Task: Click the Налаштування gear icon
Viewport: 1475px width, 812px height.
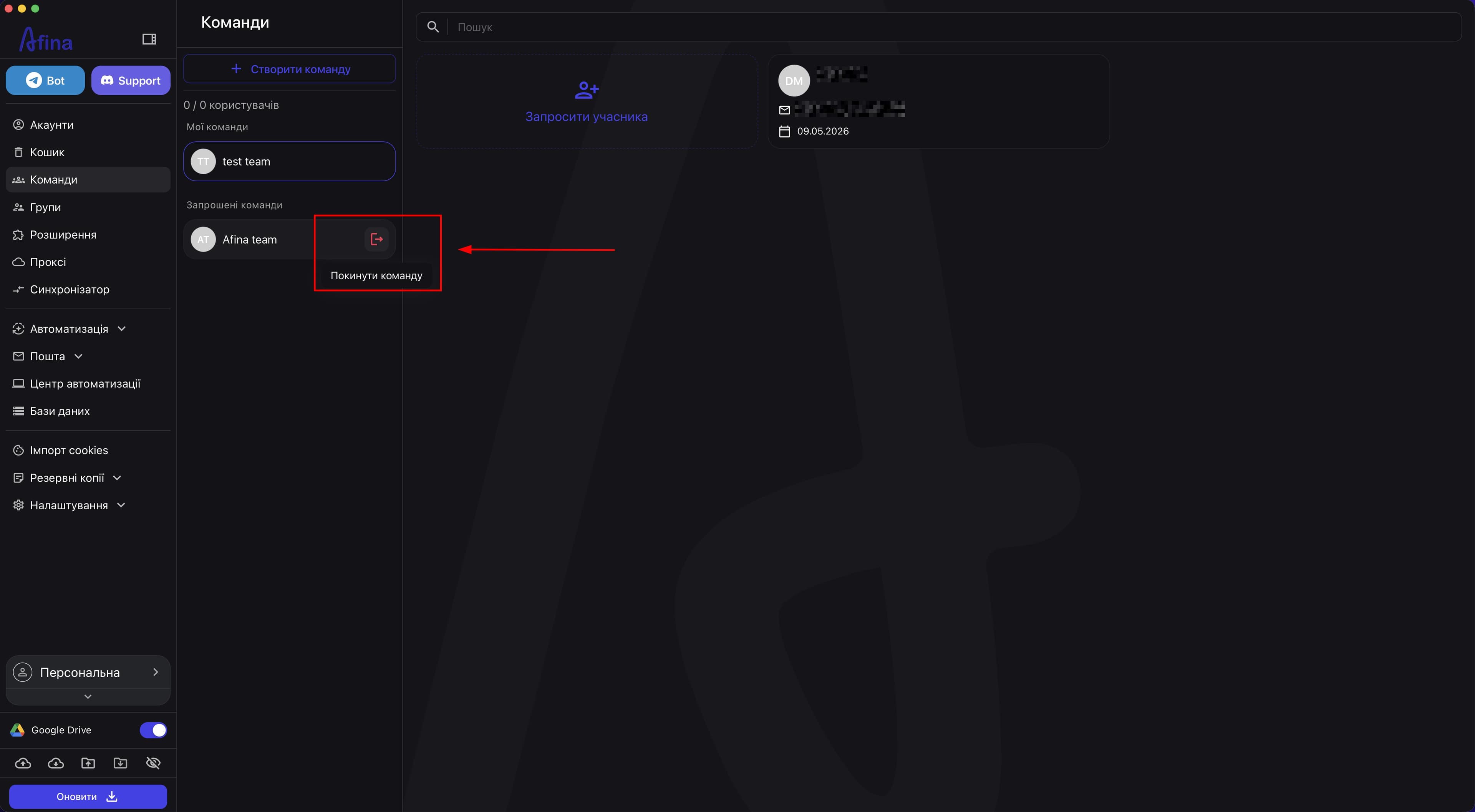Action: [18, 505]
